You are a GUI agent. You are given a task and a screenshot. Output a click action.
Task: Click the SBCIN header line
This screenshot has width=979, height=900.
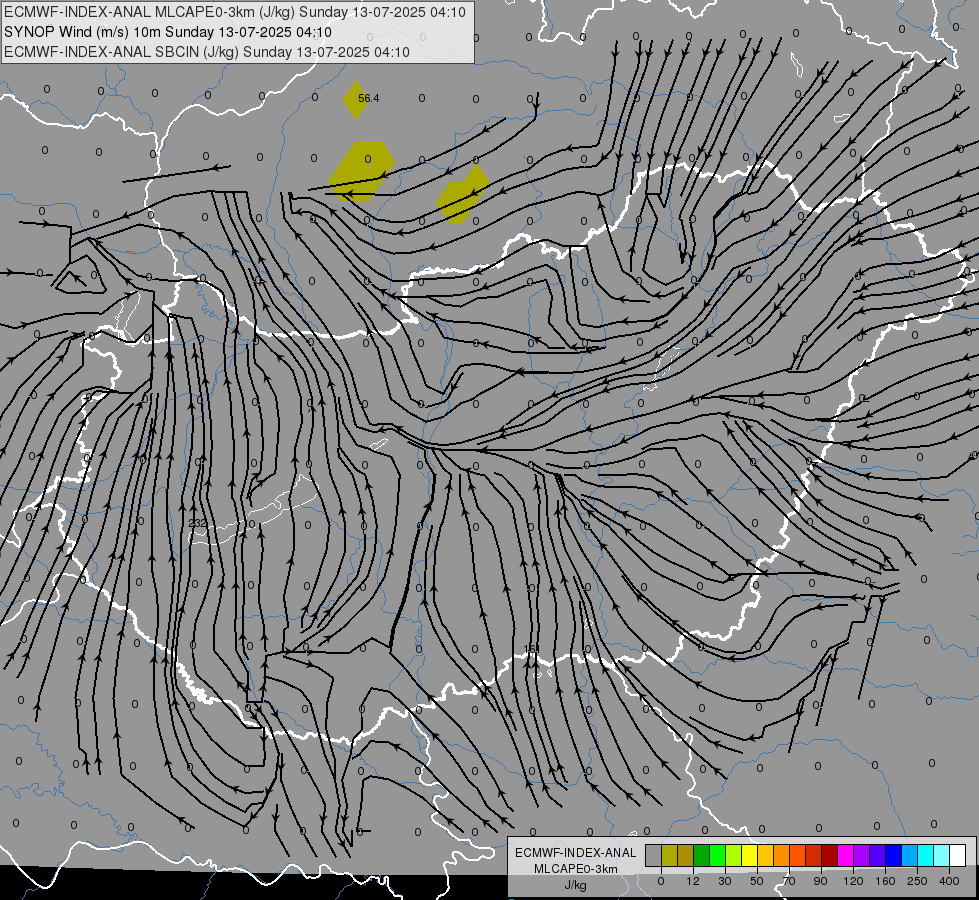[x=207, y=52]
